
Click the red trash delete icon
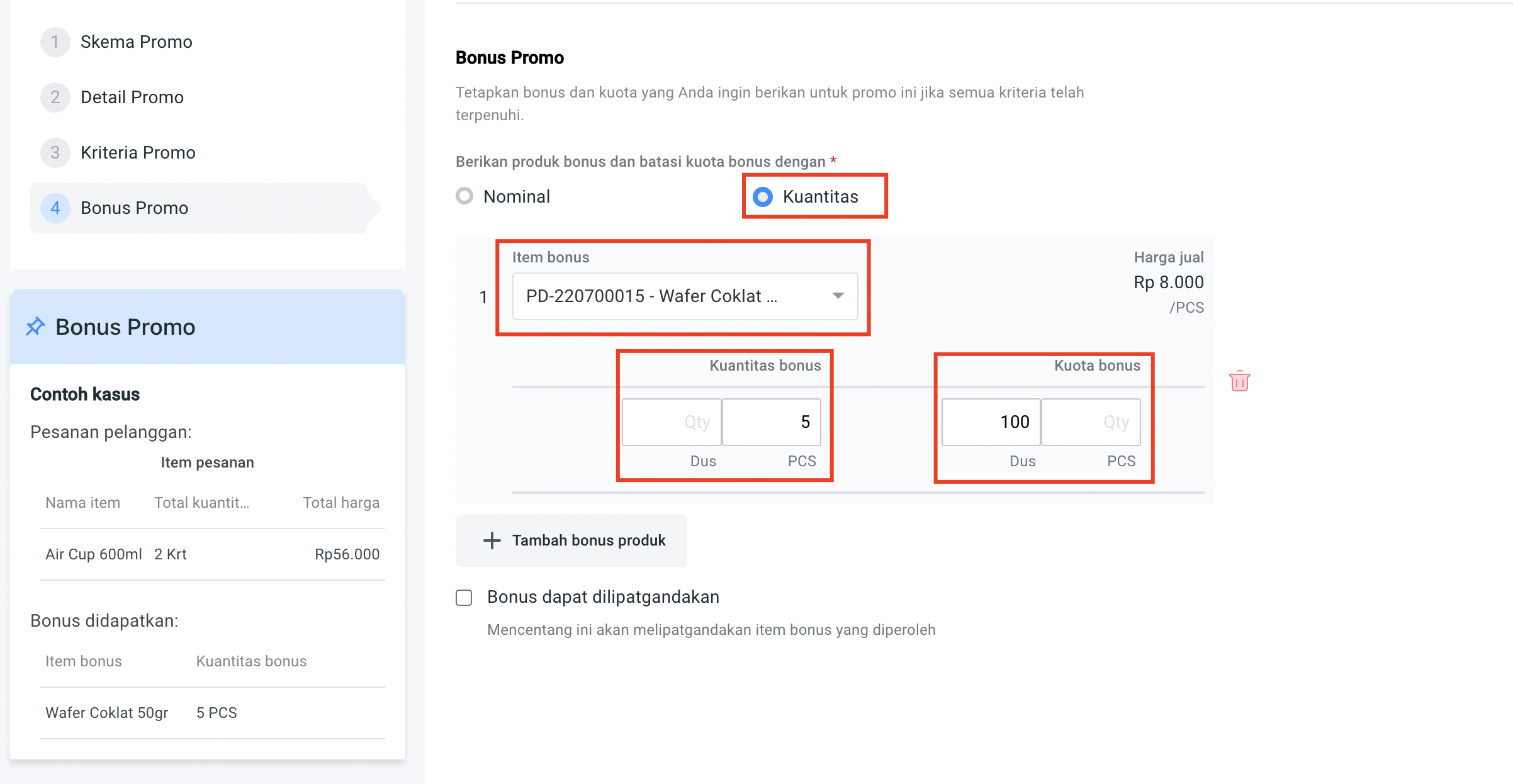click(x=1239, y=381)
